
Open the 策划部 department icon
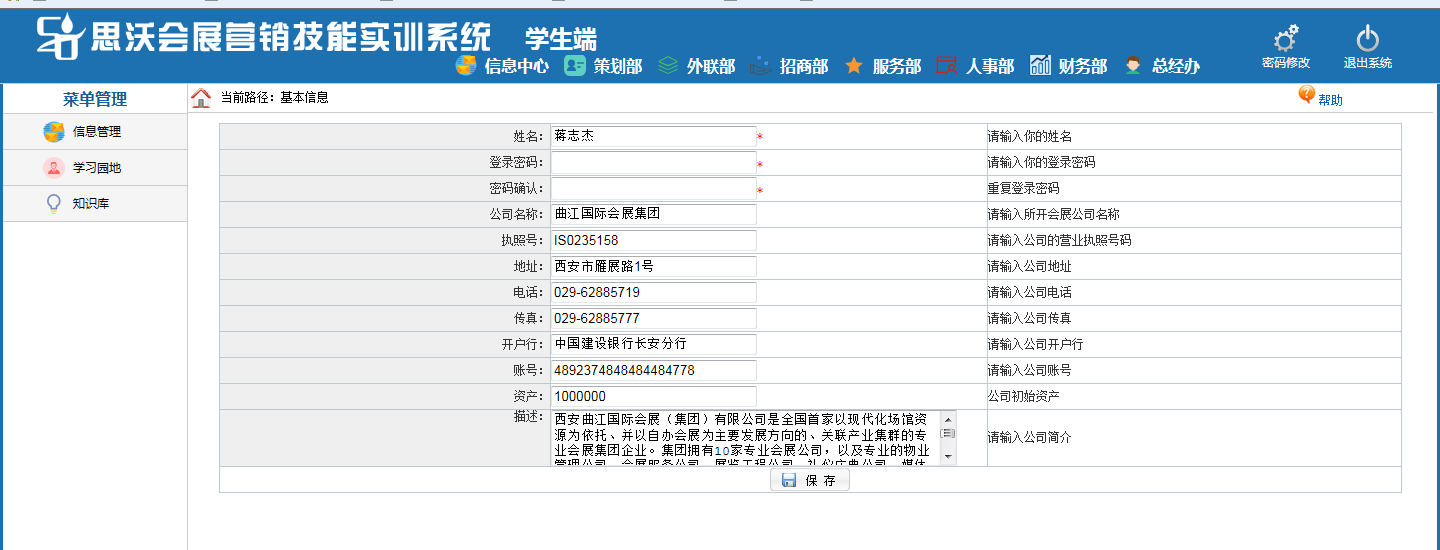pyautogui.click(x=575, y=66)
